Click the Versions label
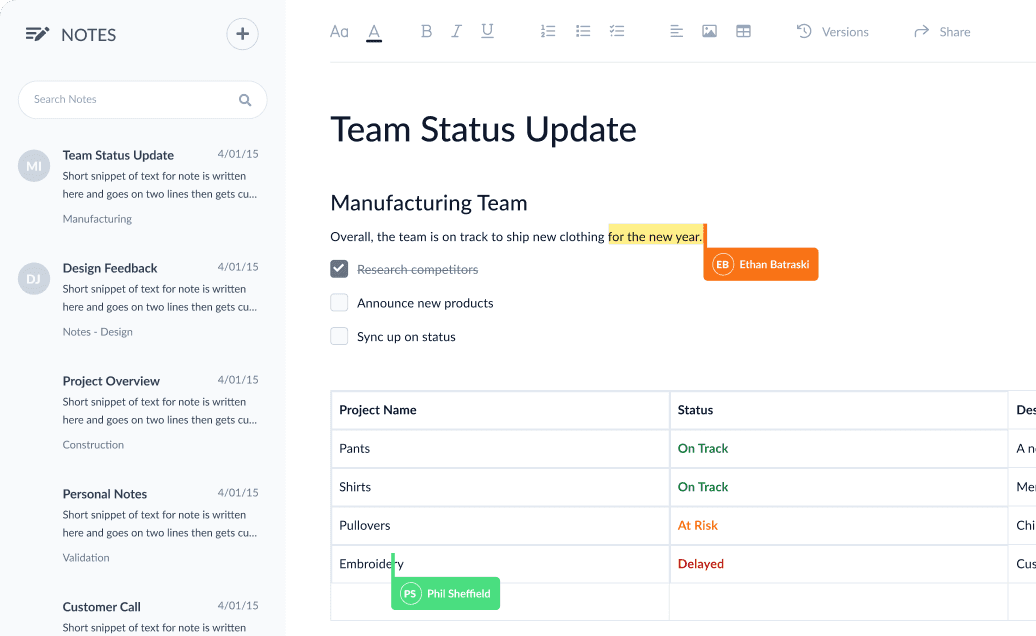The width and height of the screenshot is (1036, 636). click(x=845, y=32)
